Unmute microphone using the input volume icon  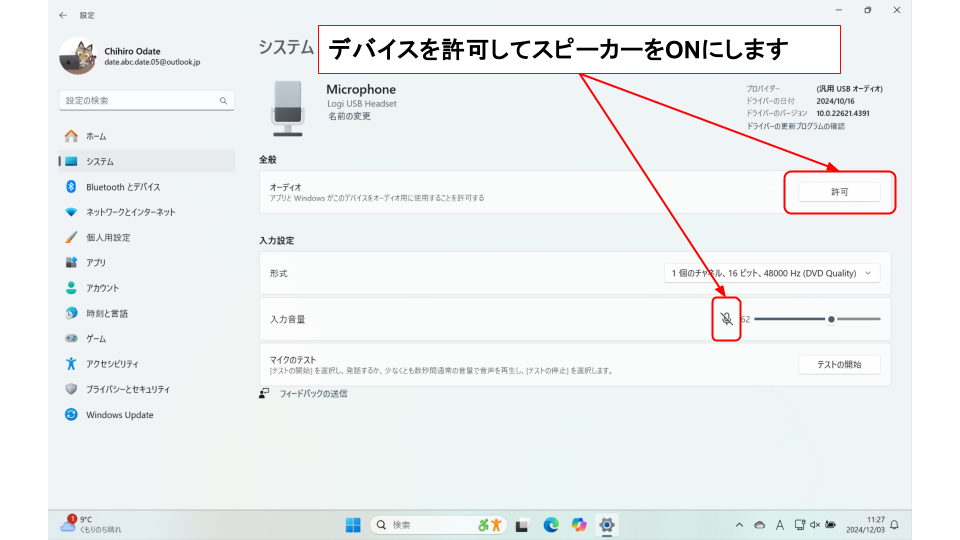(727, 319)
